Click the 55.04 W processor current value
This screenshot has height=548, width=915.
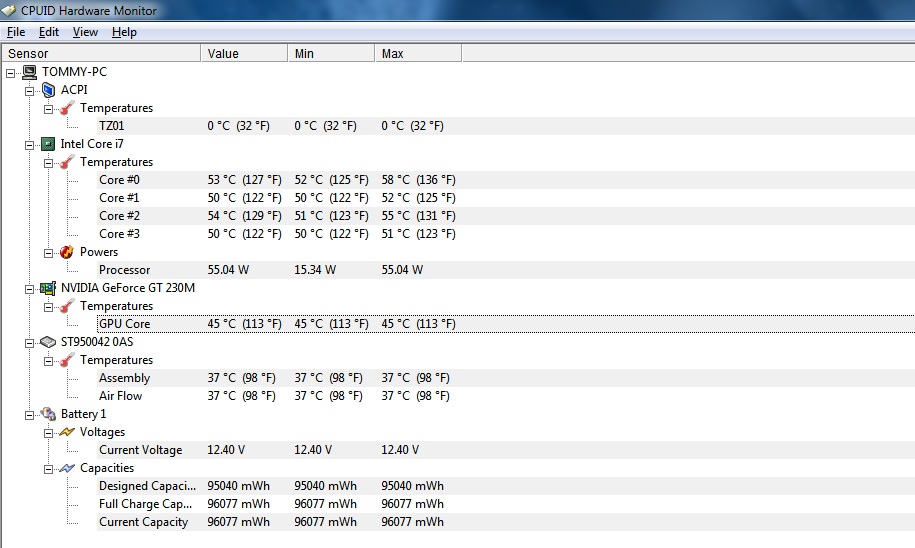[228, 270]
